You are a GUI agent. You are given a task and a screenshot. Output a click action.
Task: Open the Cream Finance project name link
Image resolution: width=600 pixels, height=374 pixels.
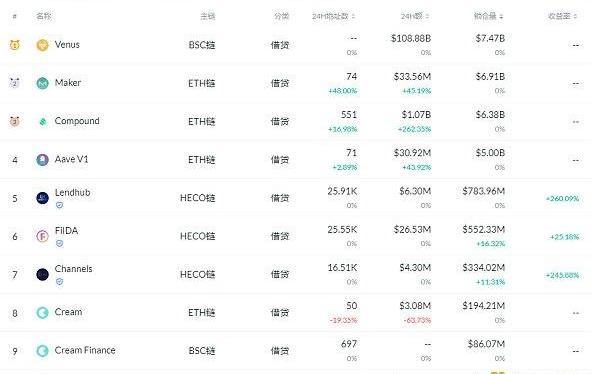pos(85,350)
